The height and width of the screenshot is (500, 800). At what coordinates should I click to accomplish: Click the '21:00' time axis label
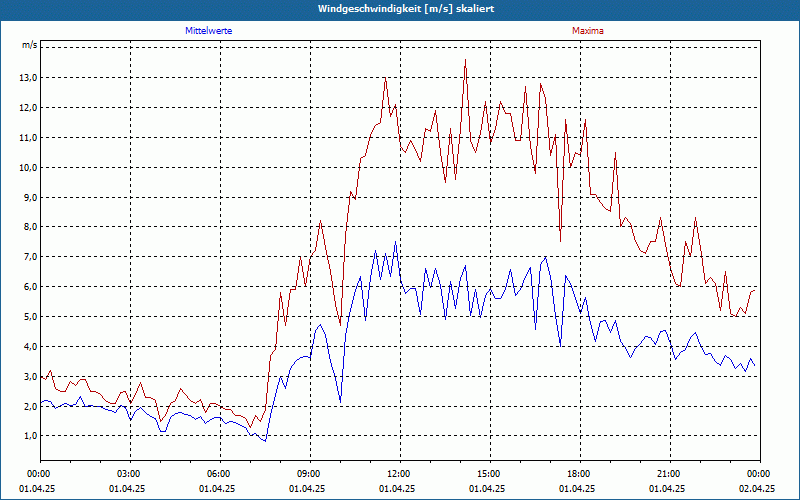[670, 474]
